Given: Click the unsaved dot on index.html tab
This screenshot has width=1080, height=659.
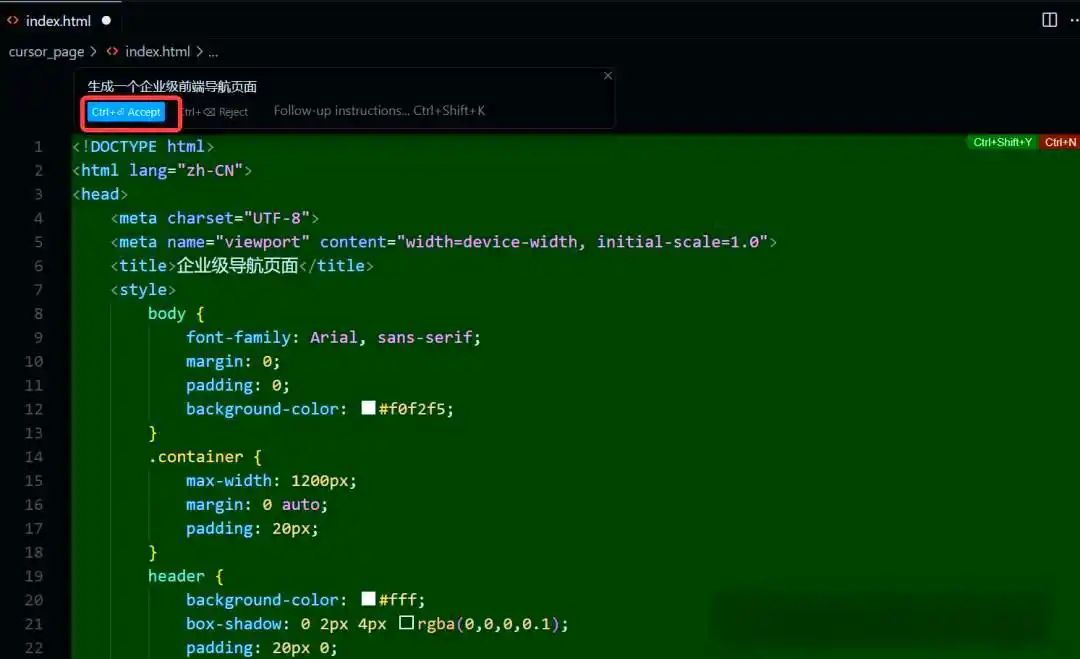Looking at the screenshot, I should (106, 20).
